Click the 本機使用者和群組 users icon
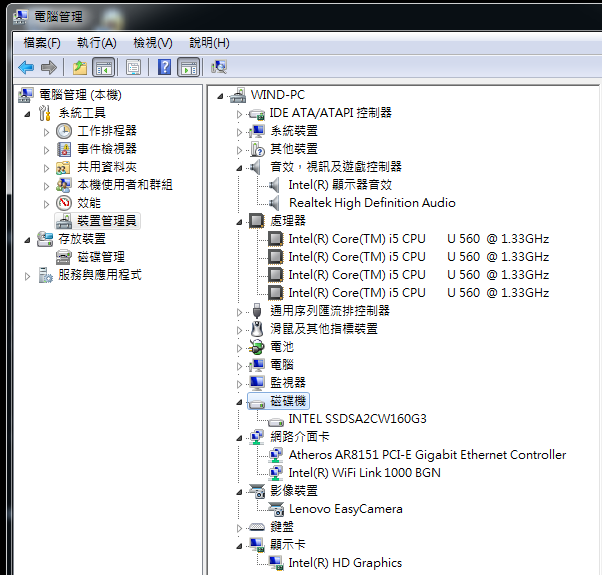602x575 pixels. (63, 185)
